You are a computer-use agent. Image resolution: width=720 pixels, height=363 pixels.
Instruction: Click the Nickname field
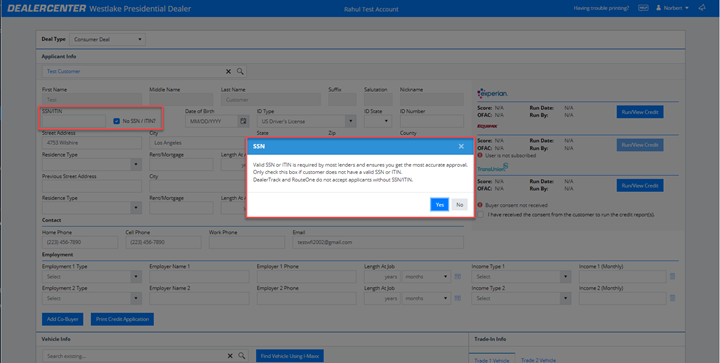pos(432,100)
